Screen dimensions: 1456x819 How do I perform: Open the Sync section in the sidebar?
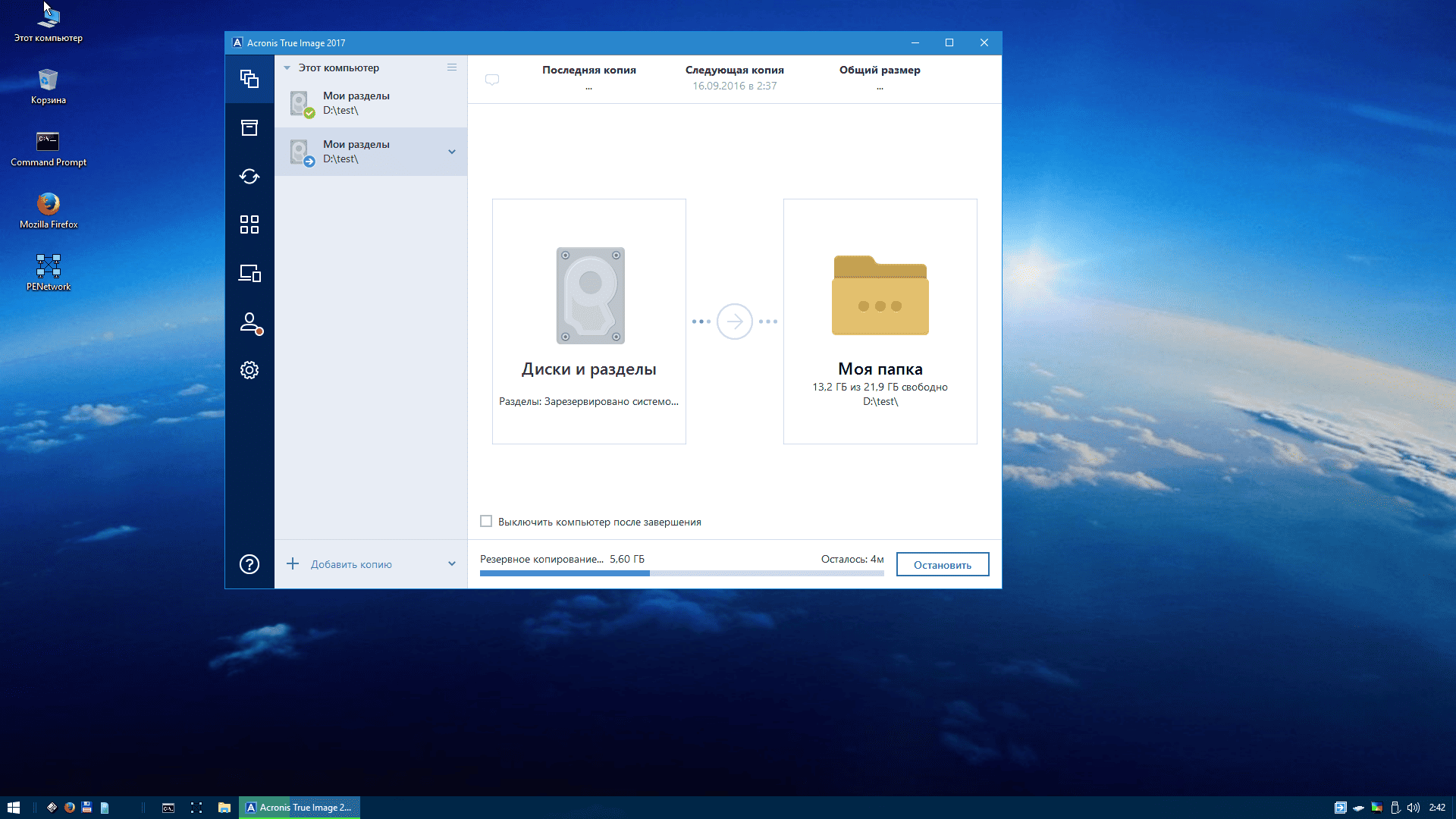click(x=249, y=176)
